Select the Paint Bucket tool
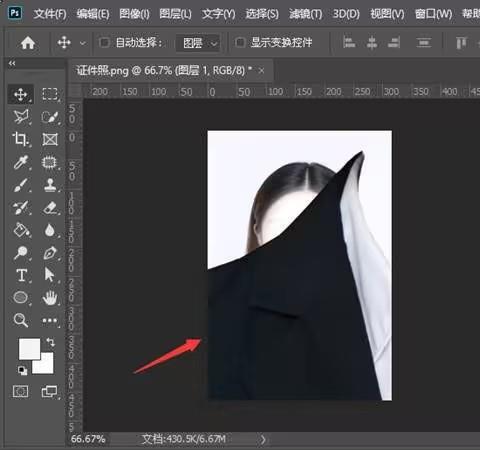Screen dimensions: 480x450 tap(21, 230)
